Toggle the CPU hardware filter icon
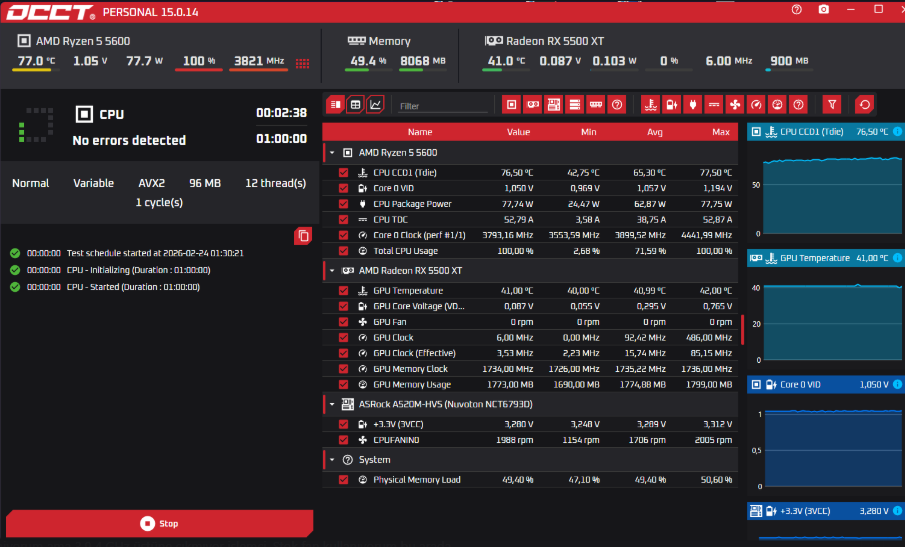905x547 pixels. click(511, 104)
